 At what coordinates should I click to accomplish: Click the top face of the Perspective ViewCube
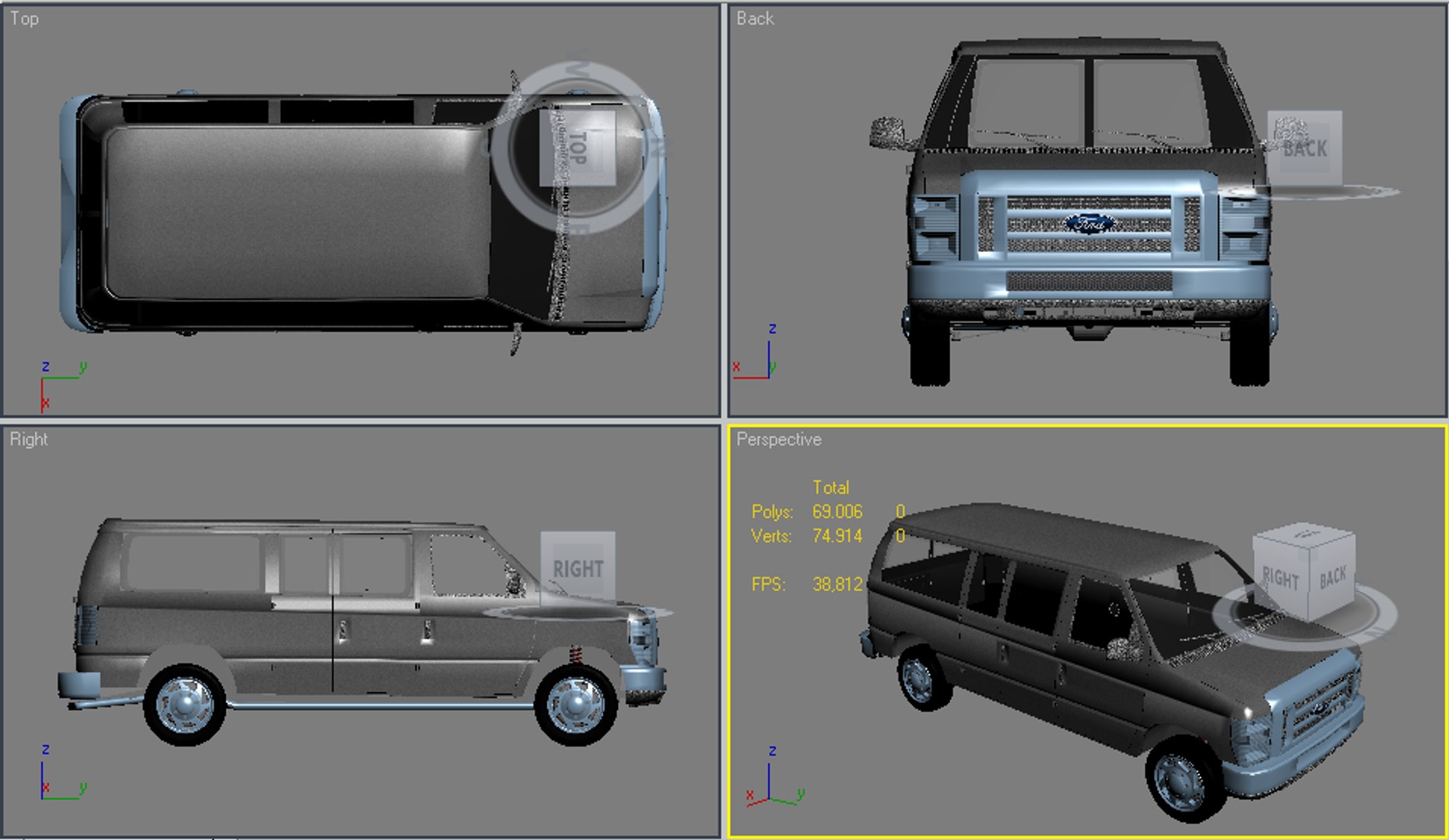coord(1304,534)
